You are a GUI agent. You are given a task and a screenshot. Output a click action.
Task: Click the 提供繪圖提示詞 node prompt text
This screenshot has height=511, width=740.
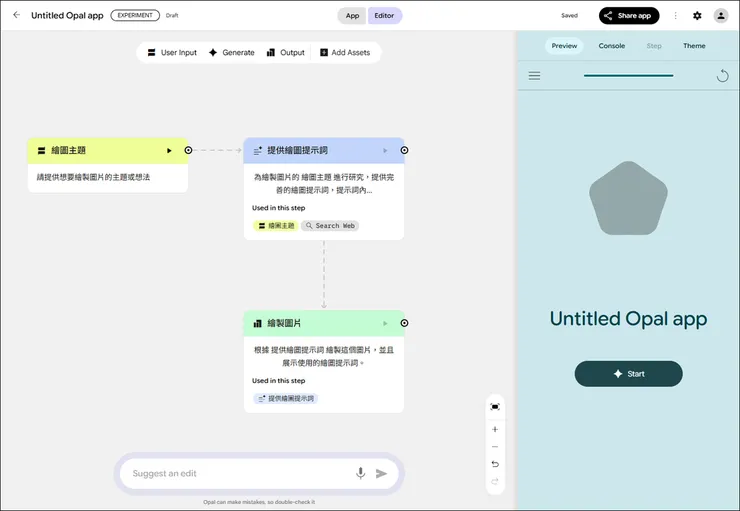pyautogui.click(x=324, y=184)
